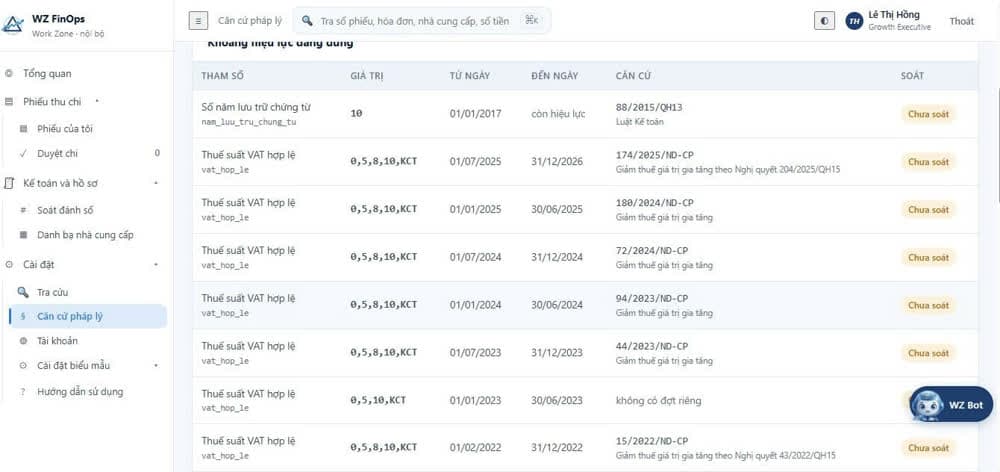Click the question mark icon for Hướng dẫn sử dụng
1000x472 pixels.
pos(23,392)
